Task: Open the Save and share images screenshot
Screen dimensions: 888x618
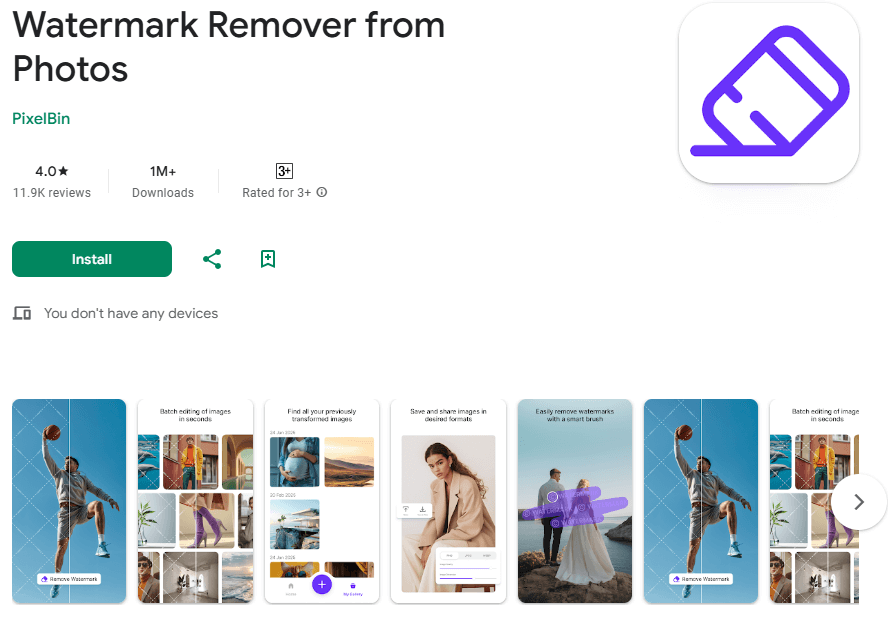Action: click(x=448, y=501)
